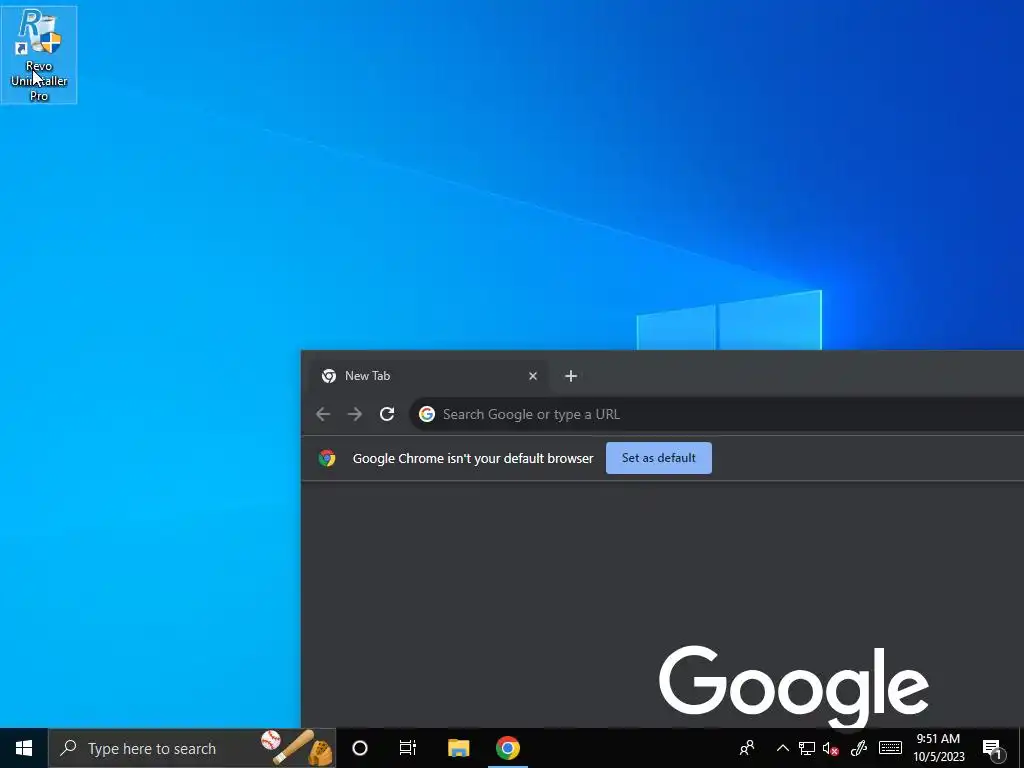Open the clock showing 9:51 AM
This screenshot has width=1024, height=768.
coord(938,748)
